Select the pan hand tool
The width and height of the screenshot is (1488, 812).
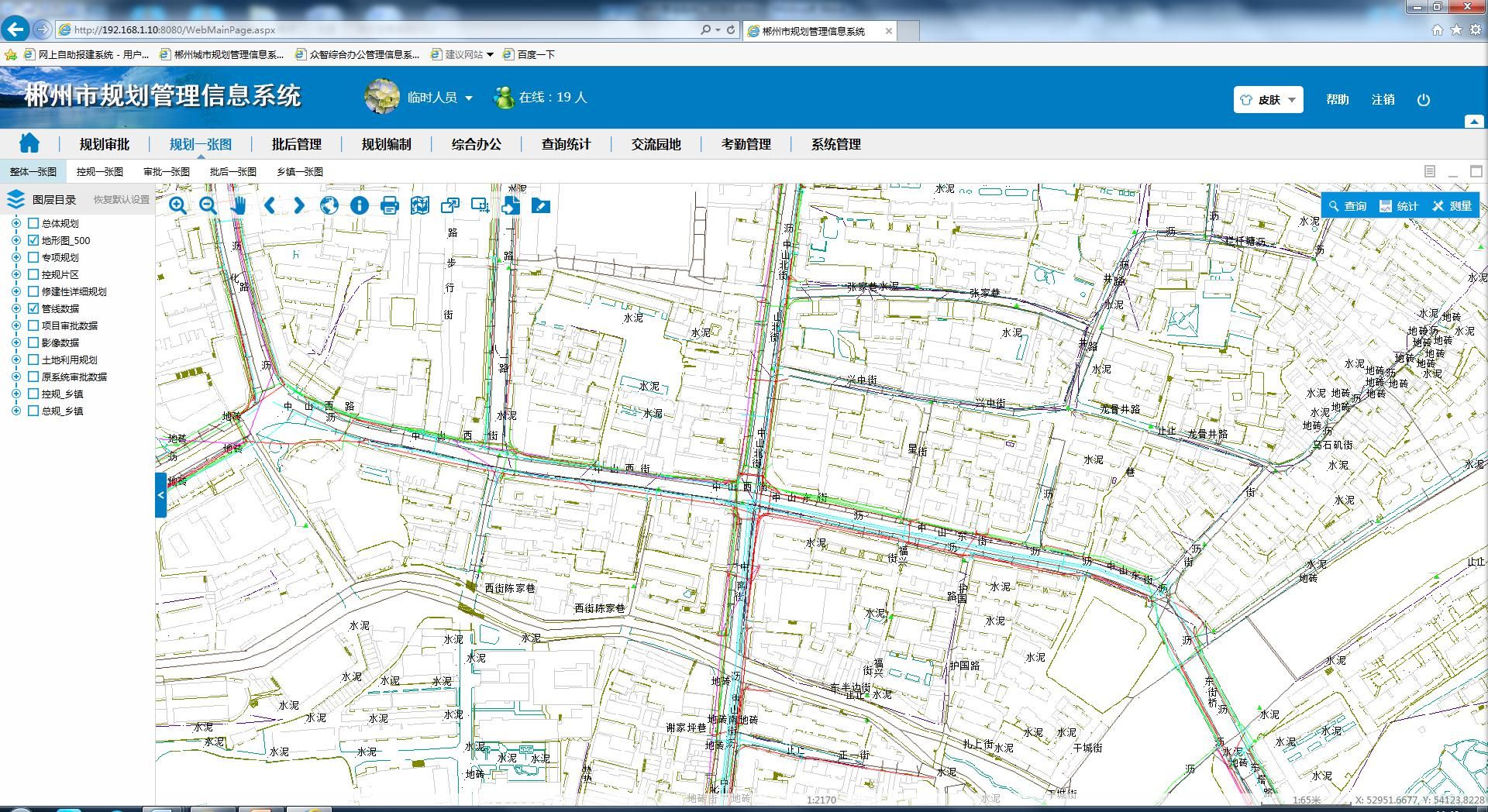[238, 205]
